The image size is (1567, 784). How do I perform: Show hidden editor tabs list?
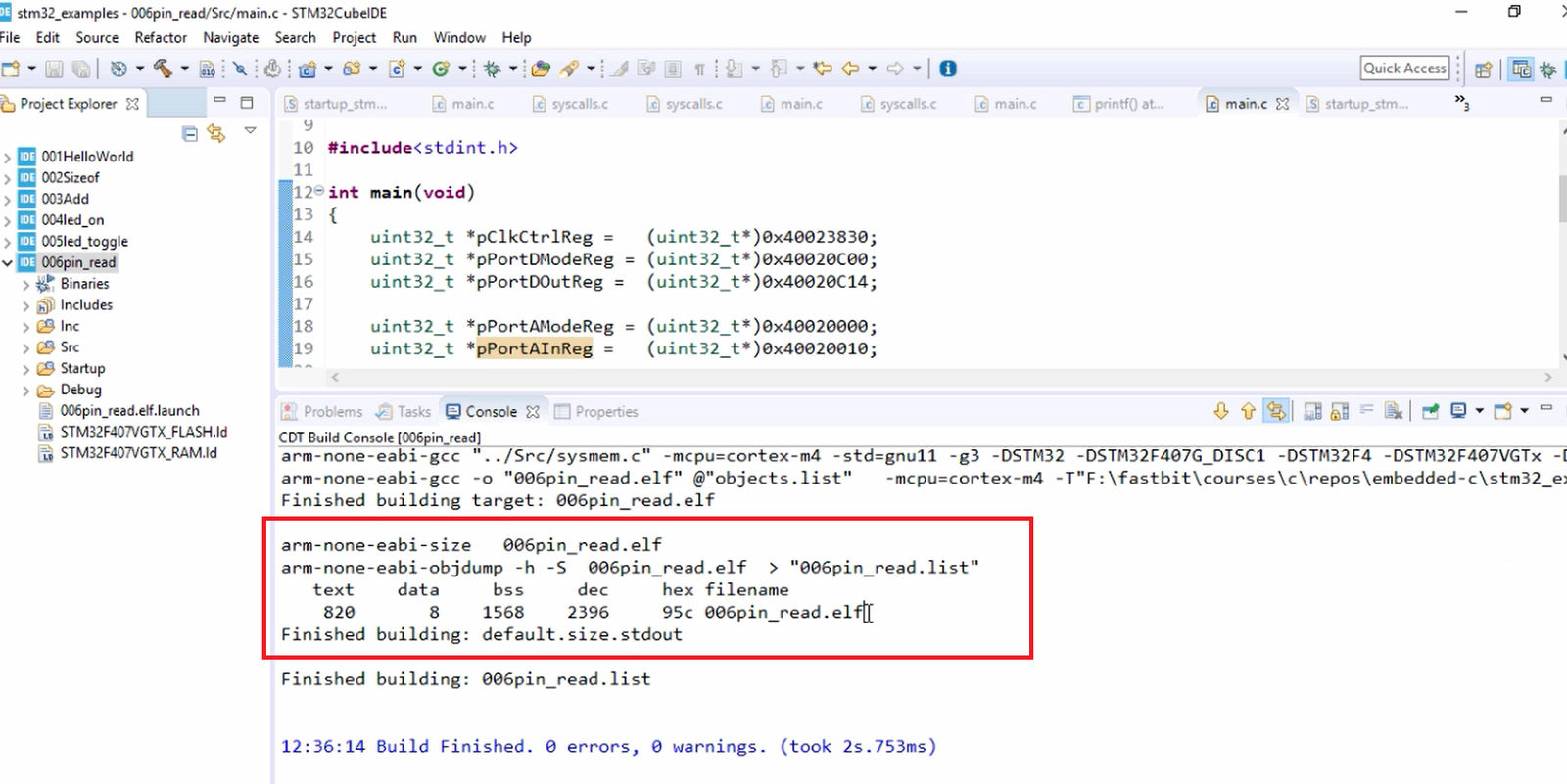1461,102
